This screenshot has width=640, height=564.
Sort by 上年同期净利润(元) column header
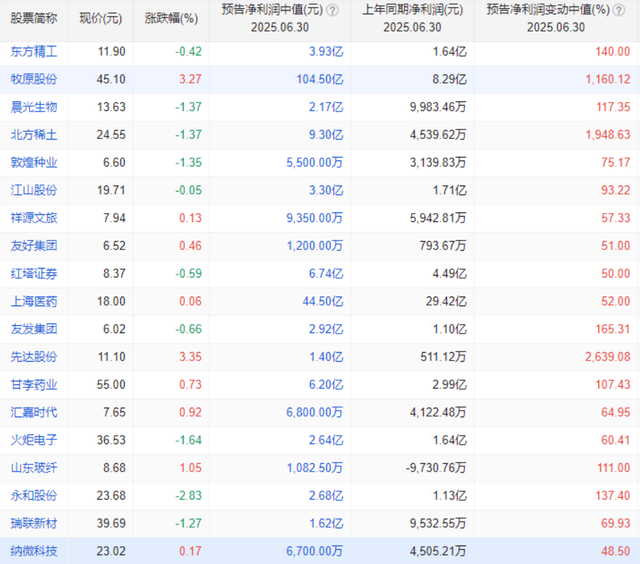(412, 10)
